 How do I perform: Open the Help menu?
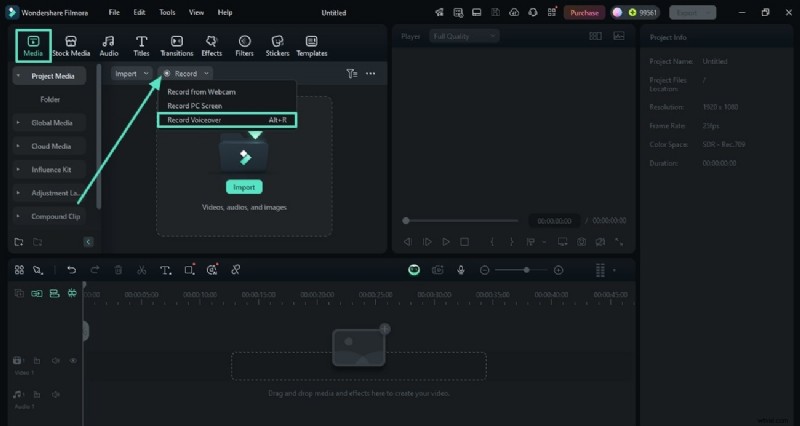point(224,12)
